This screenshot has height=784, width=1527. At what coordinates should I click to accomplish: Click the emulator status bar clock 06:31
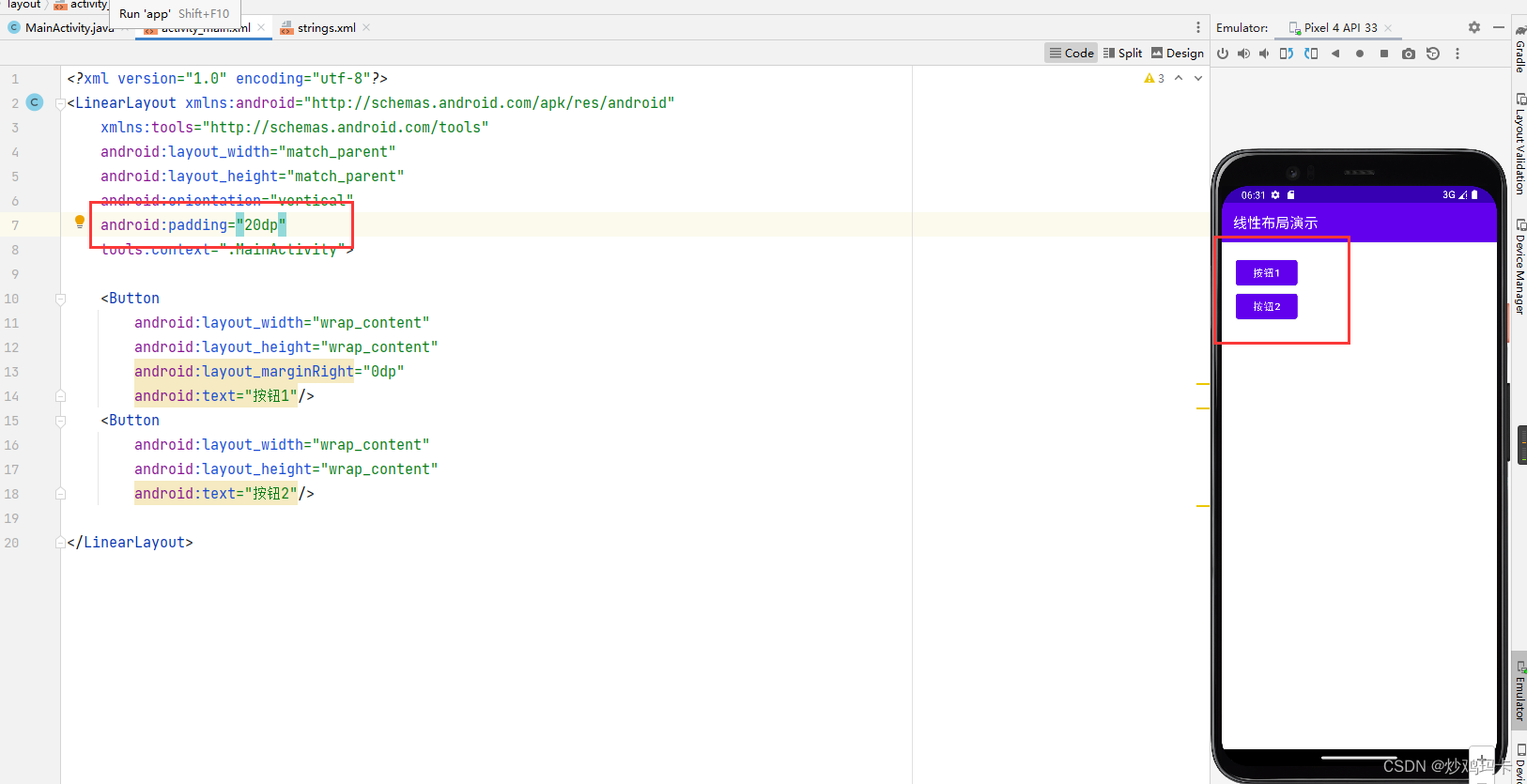pos(1253,195)
